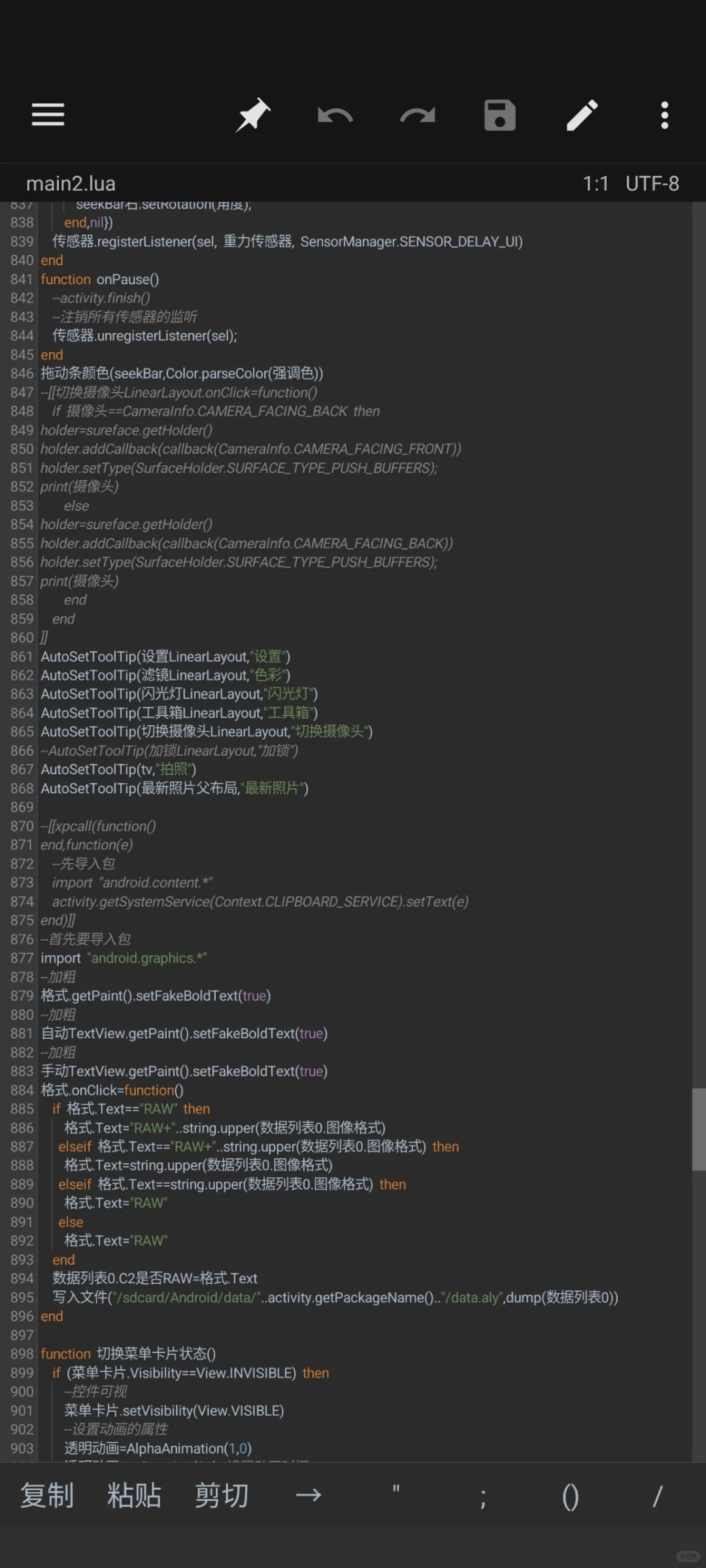This screenshot has height=1568, width=706.
Task: Click commented line 874 getSystemService CLIPBOARD_SERVICE
Action: [260, 902]
